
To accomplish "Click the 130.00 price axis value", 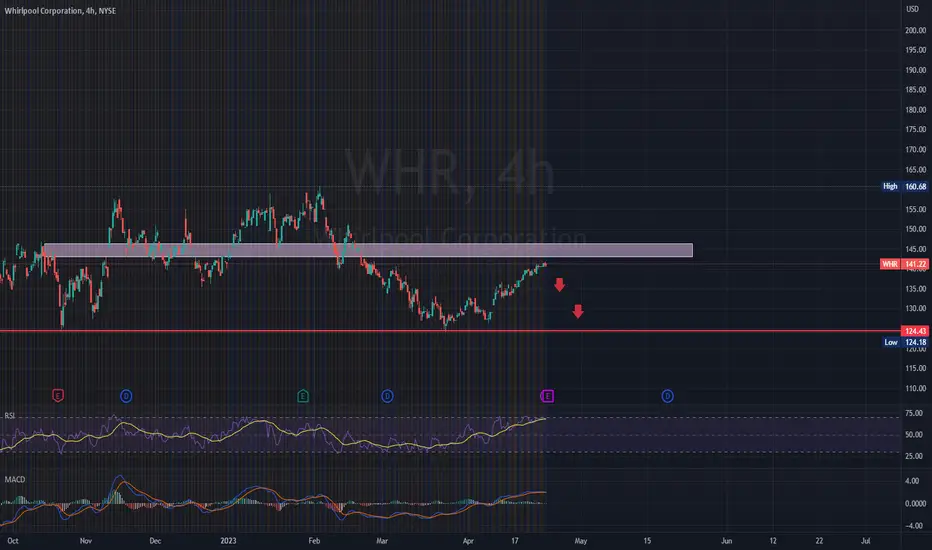I will 915,309.
